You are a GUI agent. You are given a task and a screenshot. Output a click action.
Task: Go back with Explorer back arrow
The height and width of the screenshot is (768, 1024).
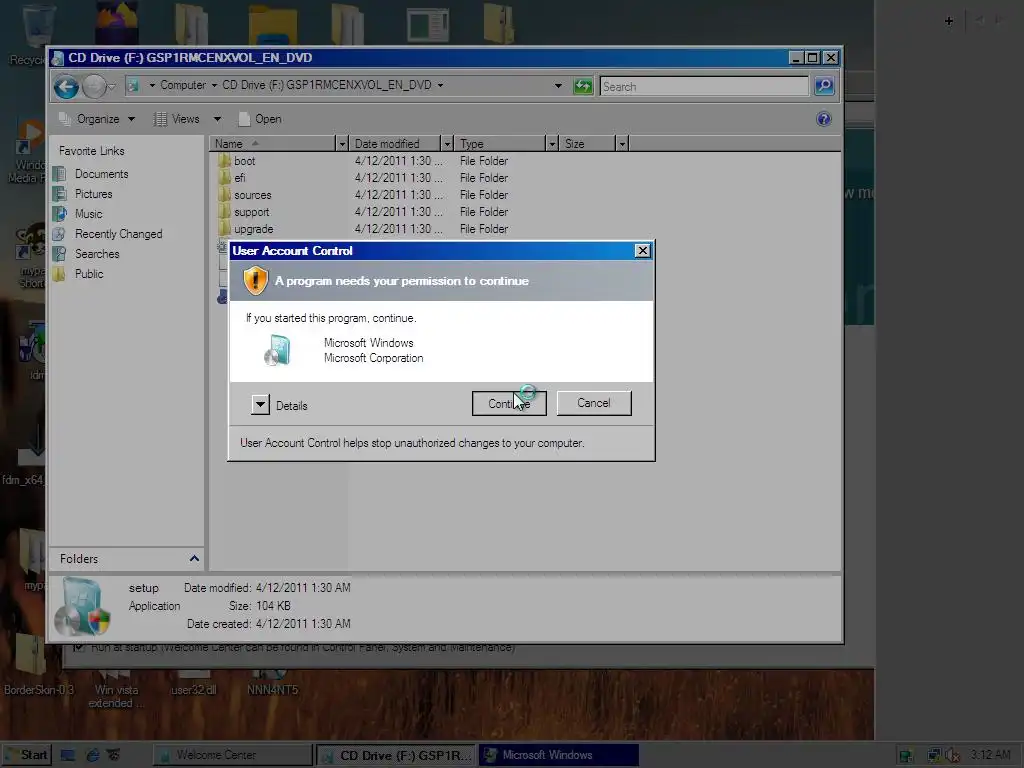(x=66, y=87)
